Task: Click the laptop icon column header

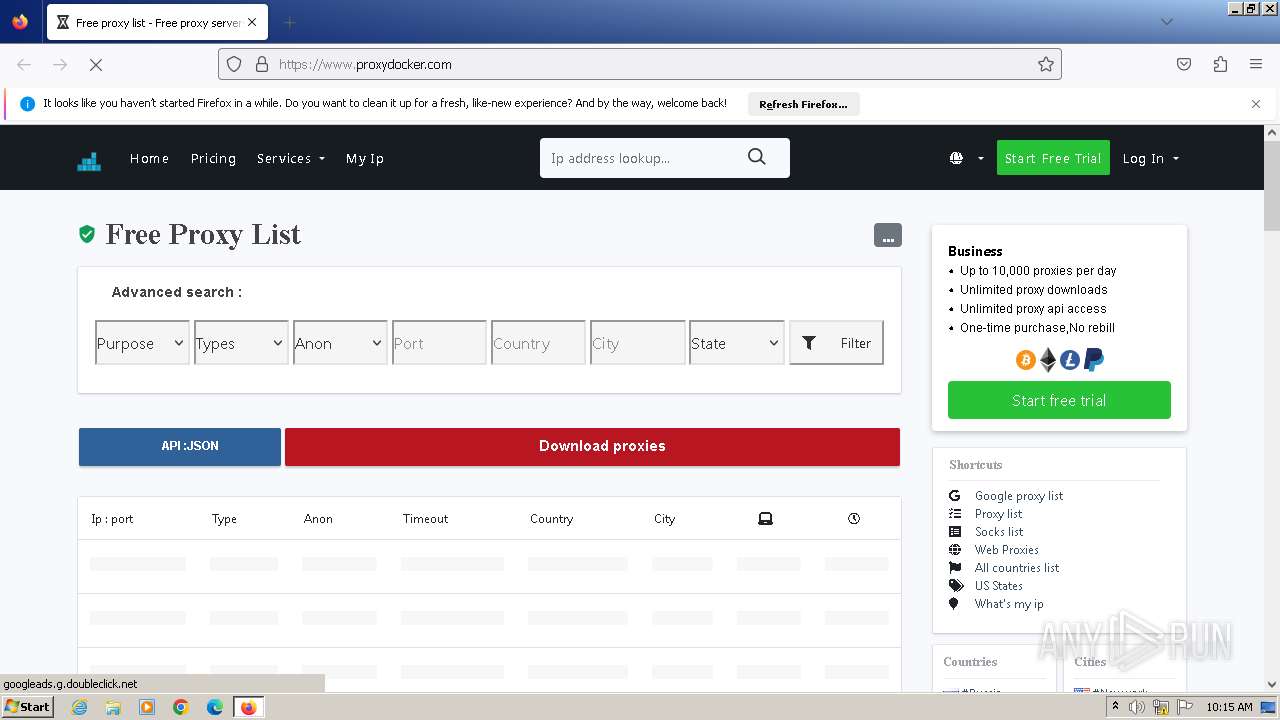Action: tap(765, 518)
